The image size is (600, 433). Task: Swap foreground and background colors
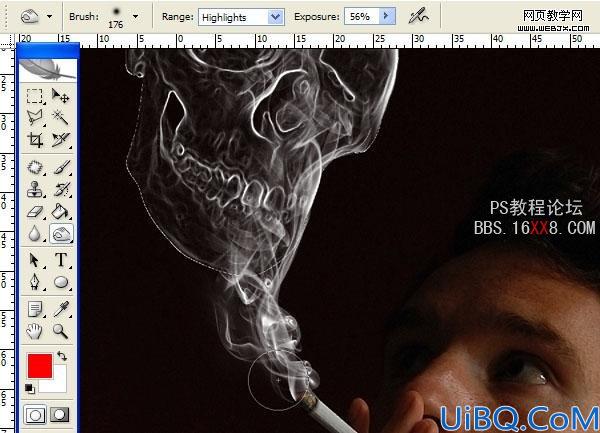point(62,356)
